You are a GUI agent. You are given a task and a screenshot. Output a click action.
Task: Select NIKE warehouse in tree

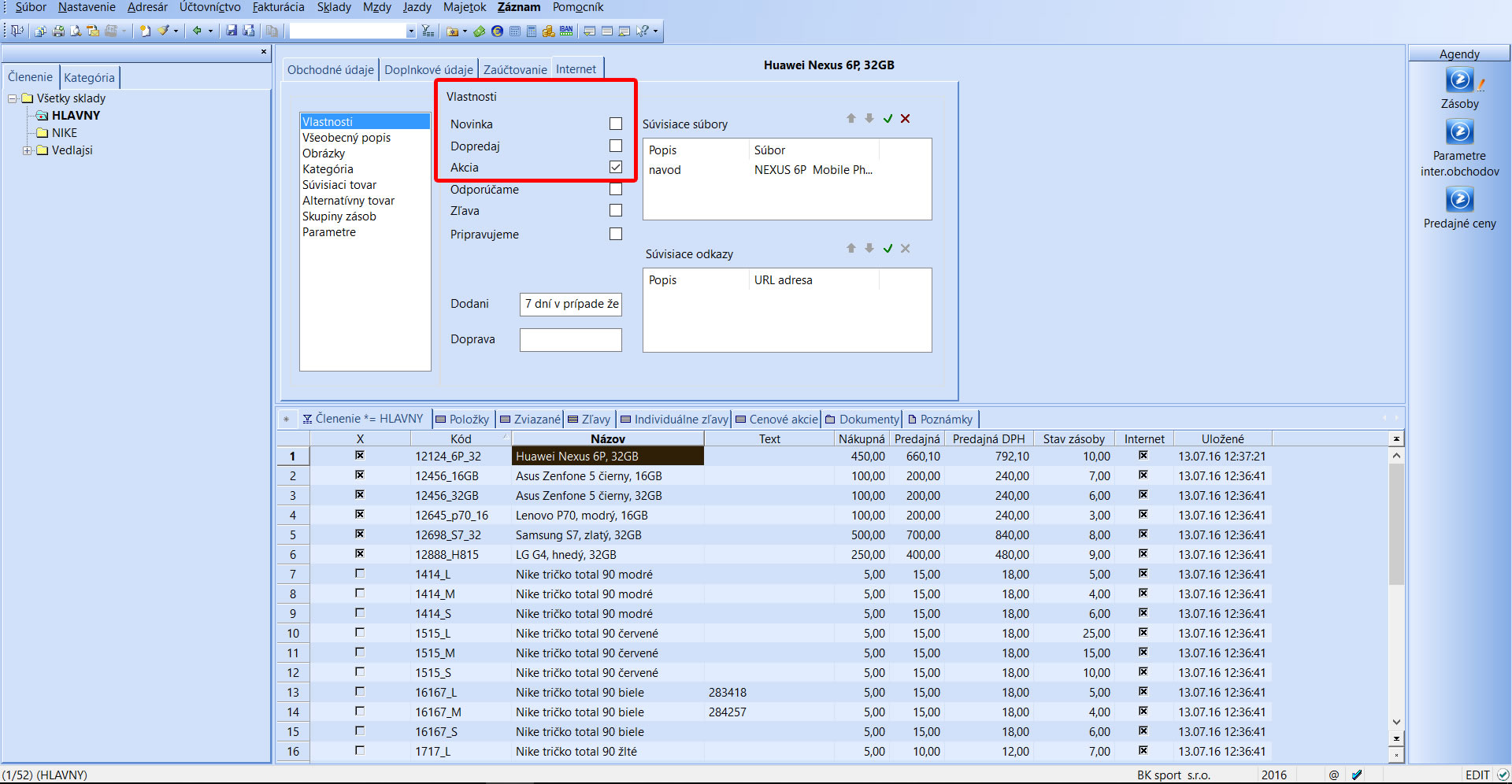tap(65, 133)
